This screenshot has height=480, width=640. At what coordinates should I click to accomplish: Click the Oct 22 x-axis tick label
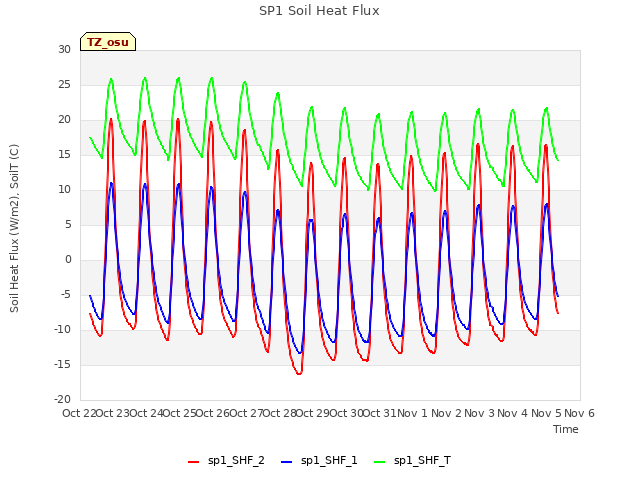click(x=79, y=413)
